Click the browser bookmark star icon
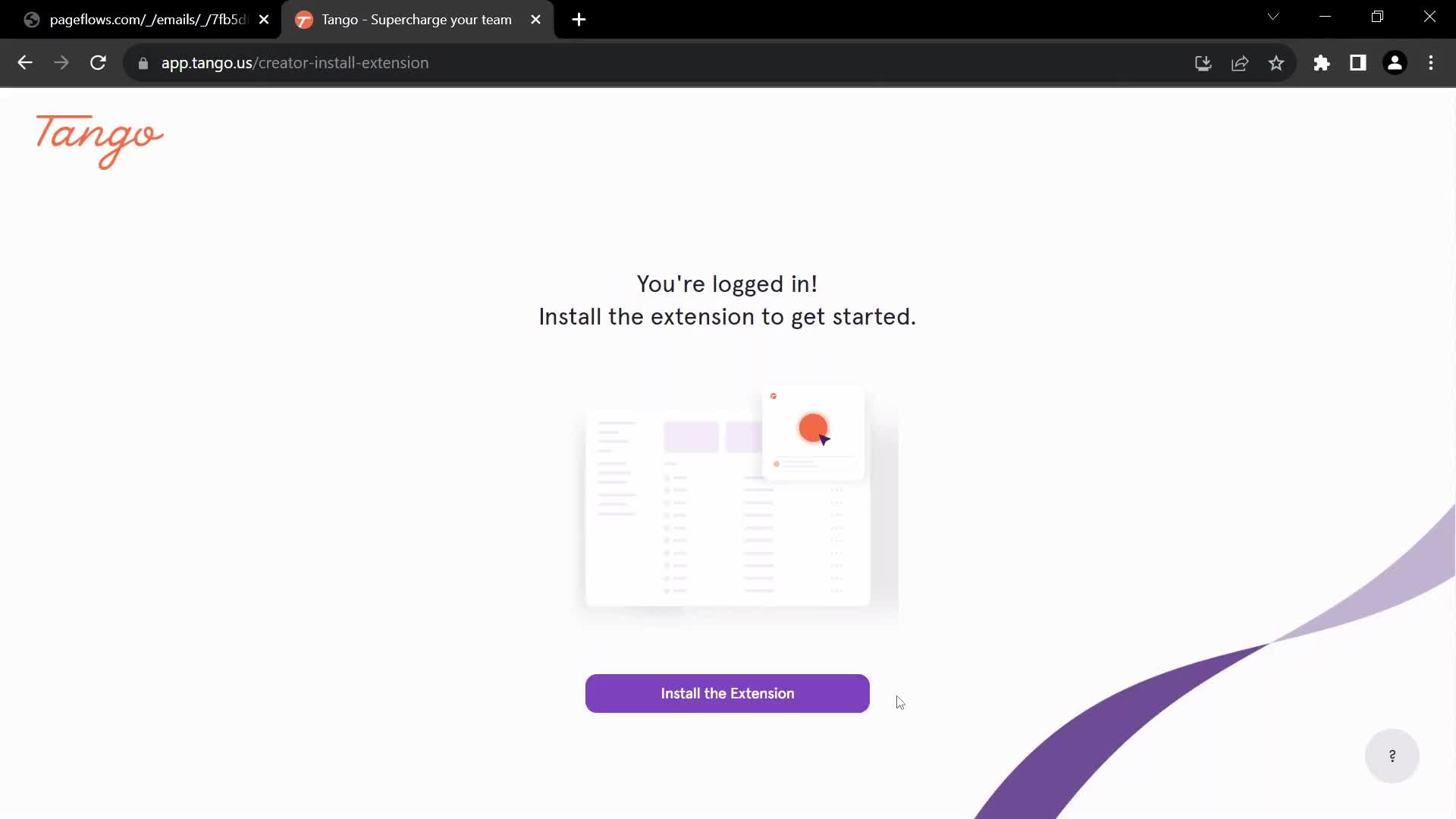The height and width of the screenshot is (819, 1456). click(x=1277, y=63)
